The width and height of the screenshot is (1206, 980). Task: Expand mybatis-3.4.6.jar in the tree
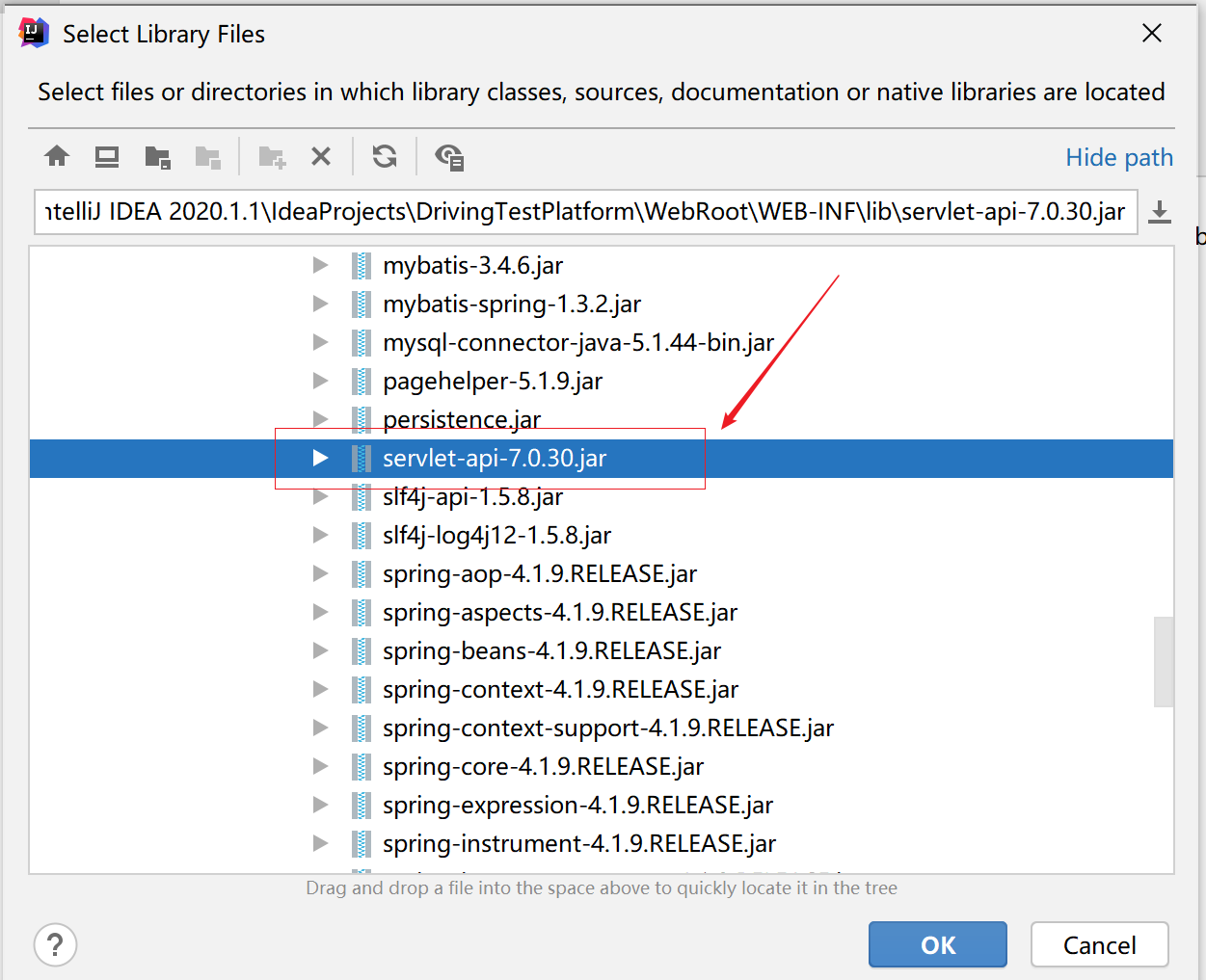320,265
